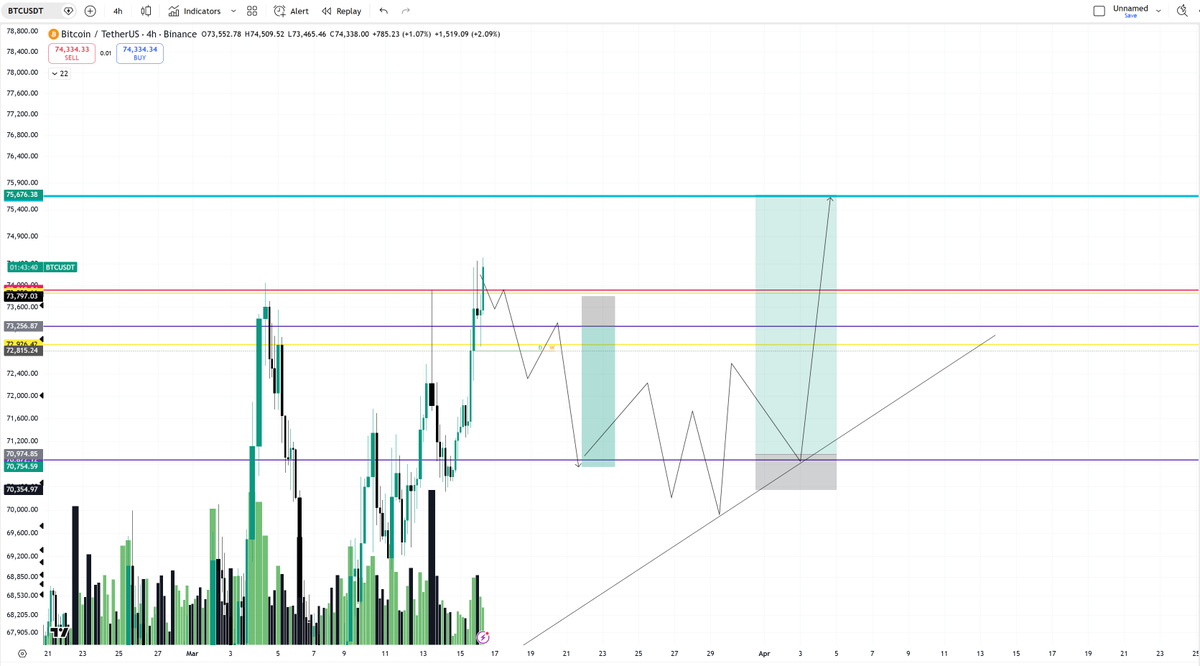Select the 75,676.38 cyan price label
This screenshot has width=1200, height=666.
point(22,195)
